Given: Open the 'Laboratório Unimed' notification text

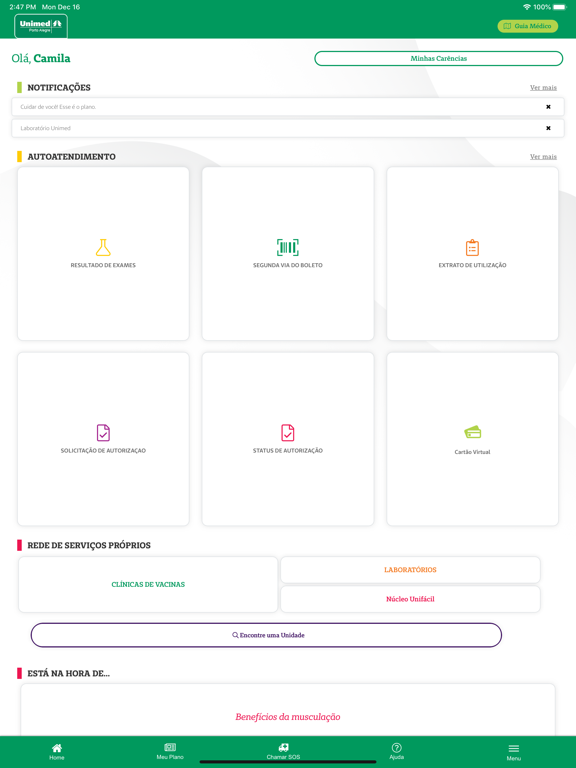Looking at the screenshot, I should (46, 128).
